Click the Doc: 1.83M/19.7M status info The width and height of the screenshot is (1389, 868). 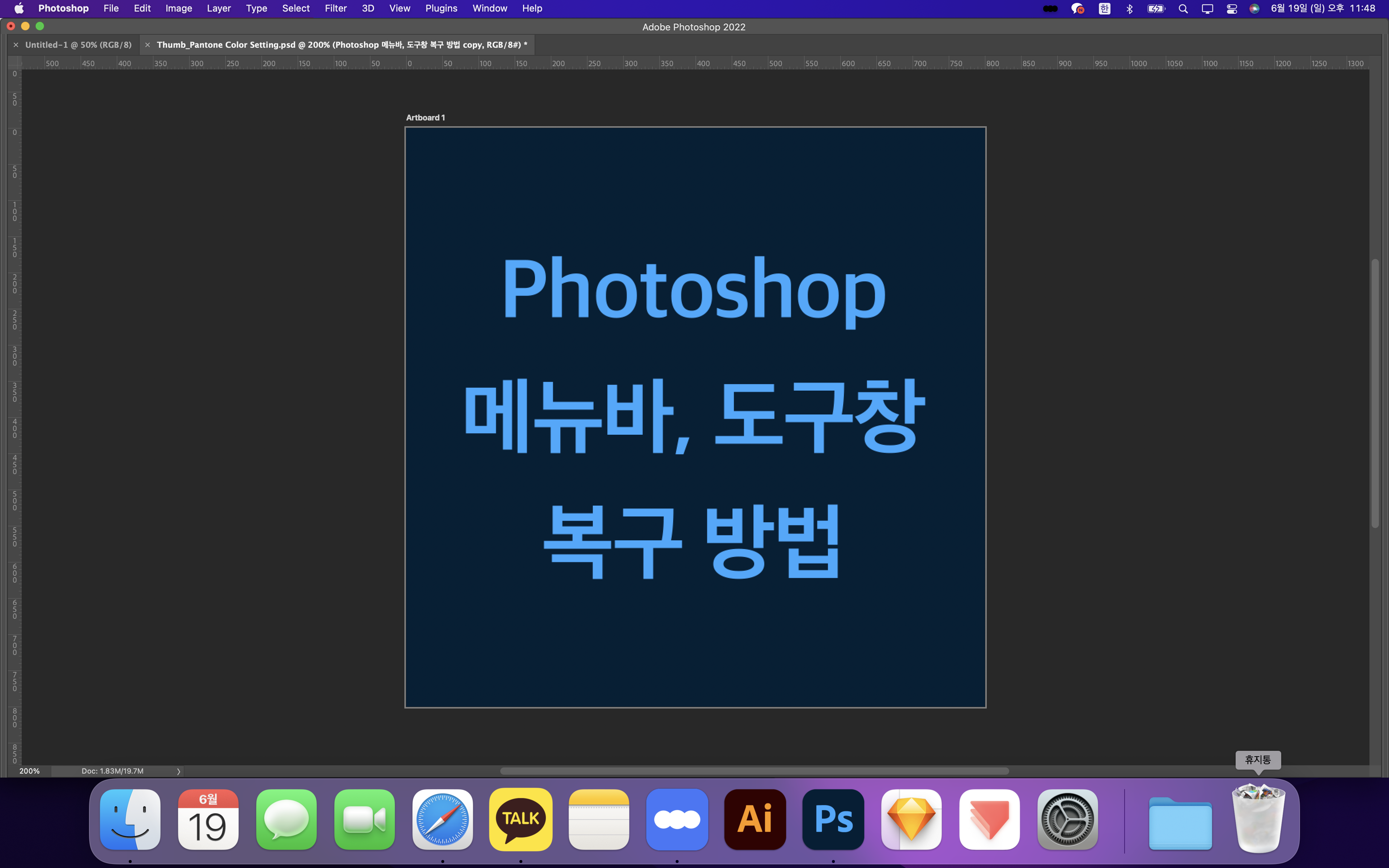(112, 771)
